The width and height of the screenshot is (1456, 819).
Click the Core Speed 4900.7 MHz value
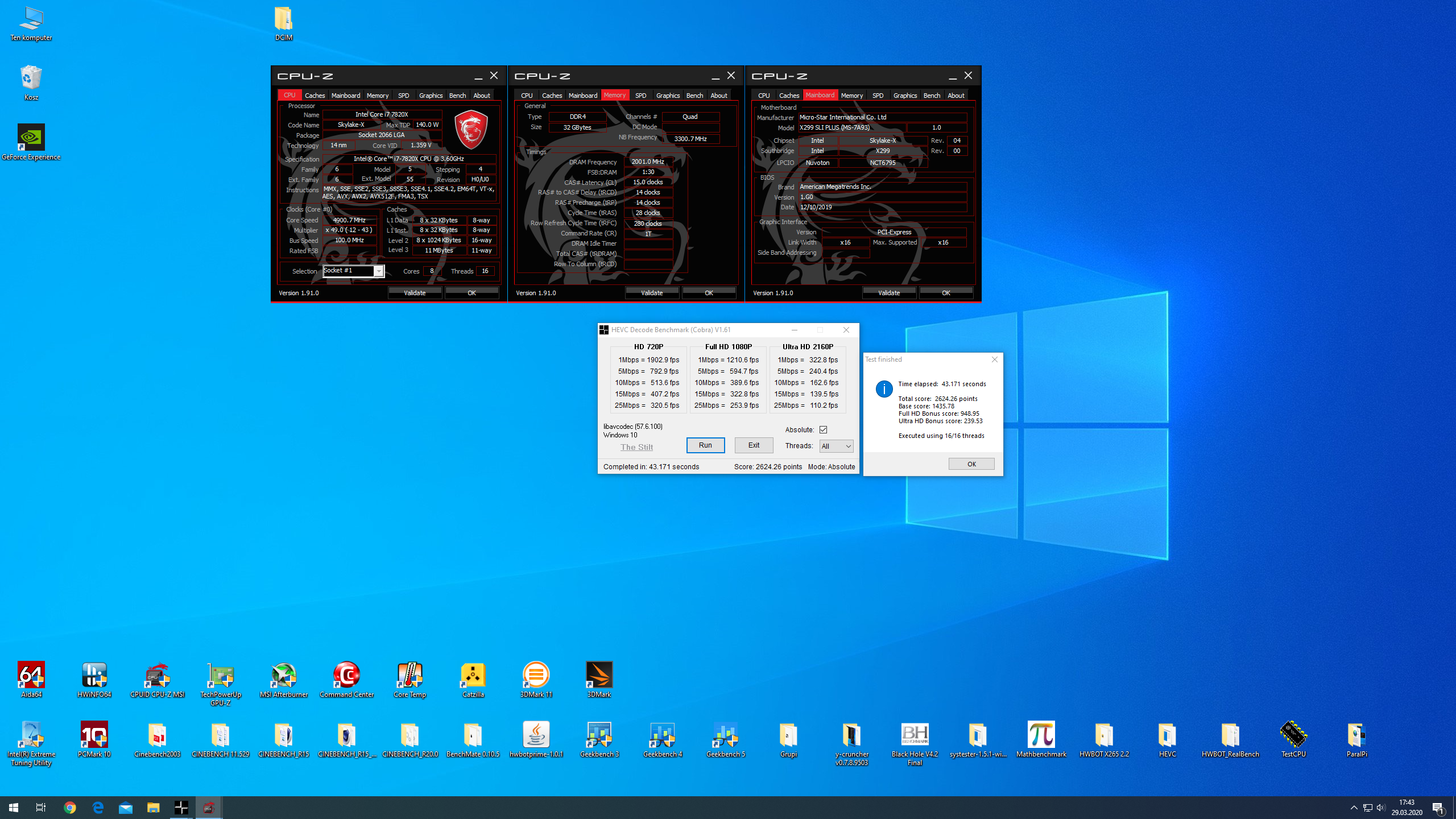(x=349, y=220)
